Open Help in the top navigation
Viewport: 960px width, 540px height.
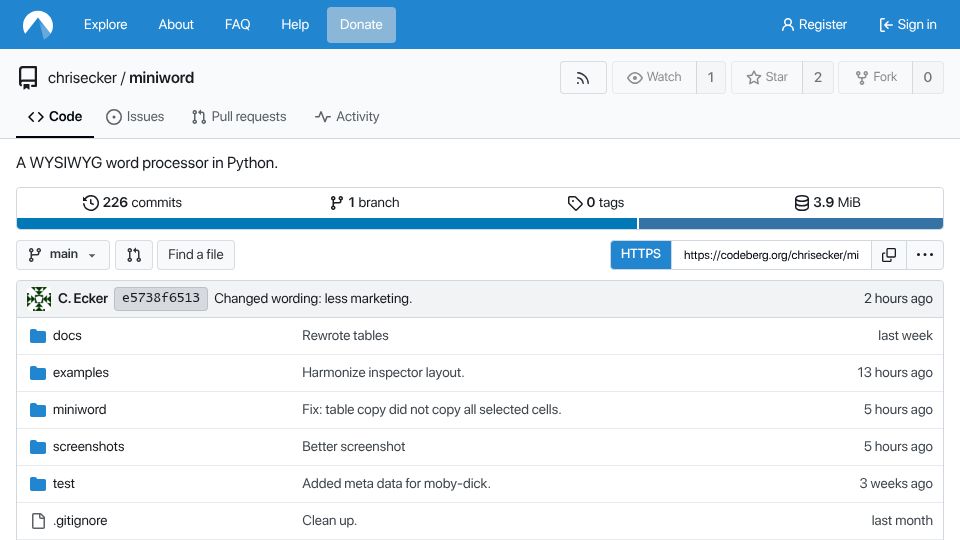point(295,24)
